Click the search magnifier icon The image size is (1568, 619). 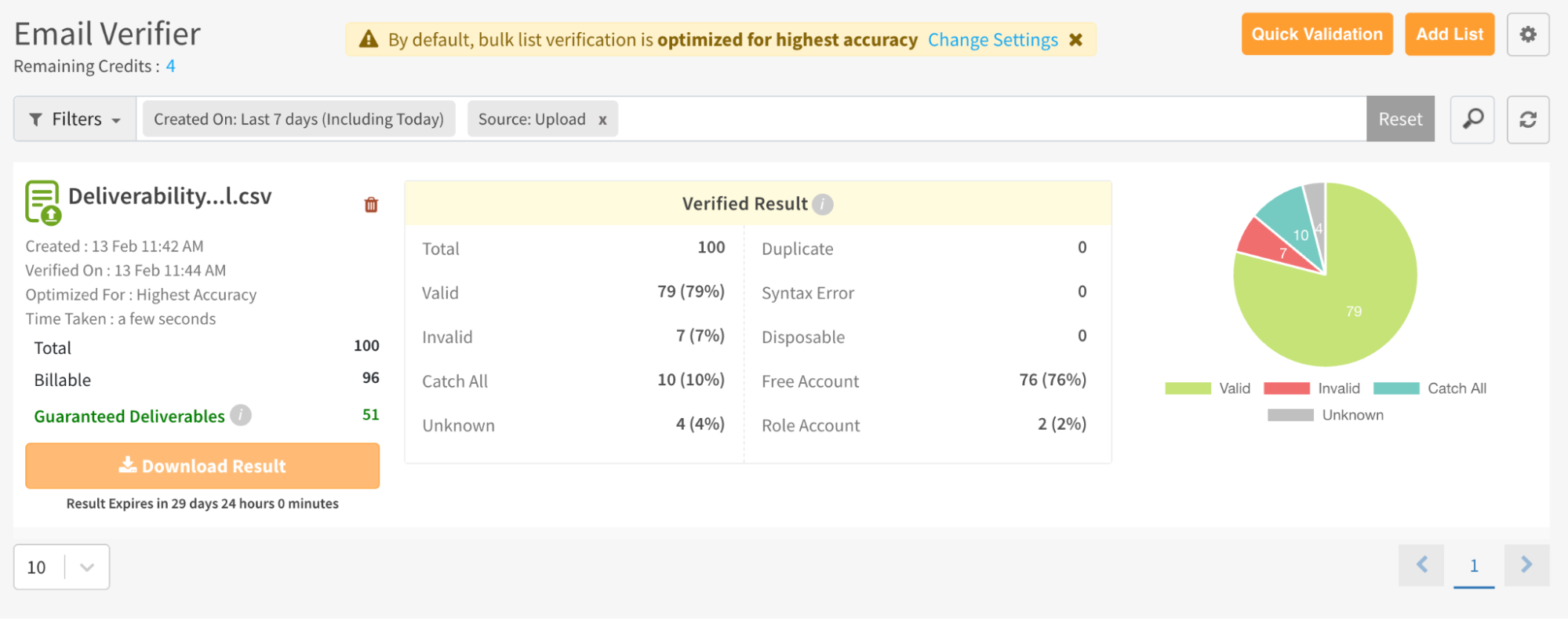1472,119
